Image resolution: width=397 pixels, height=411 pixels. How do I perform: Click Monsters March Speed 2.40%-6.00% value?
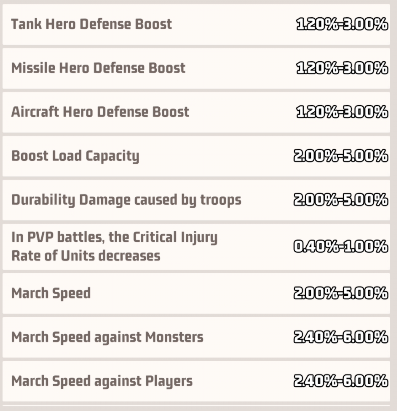[x=341, y=337]
